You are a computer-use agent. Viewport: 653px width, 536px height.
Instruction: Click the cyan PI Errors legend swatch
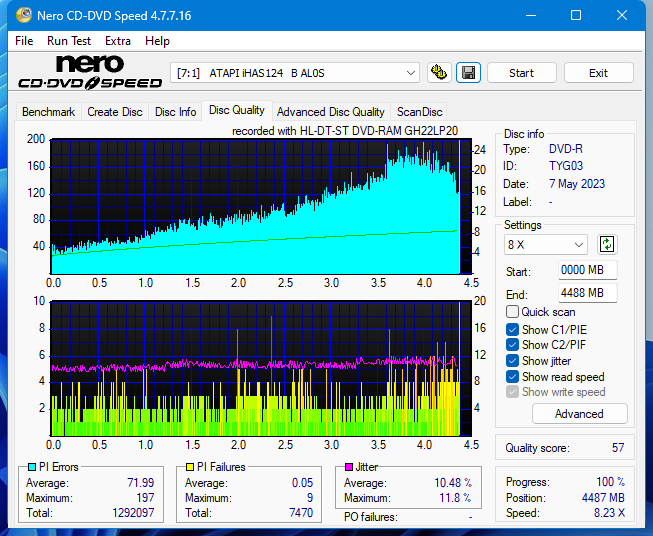coord(32,467)
